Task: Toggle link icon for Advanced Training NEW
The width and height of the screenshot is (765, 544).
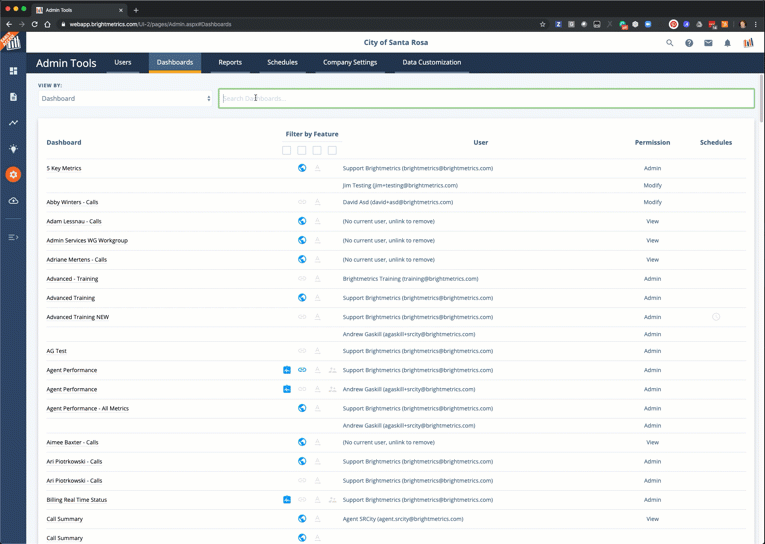Action: point(302,317)
